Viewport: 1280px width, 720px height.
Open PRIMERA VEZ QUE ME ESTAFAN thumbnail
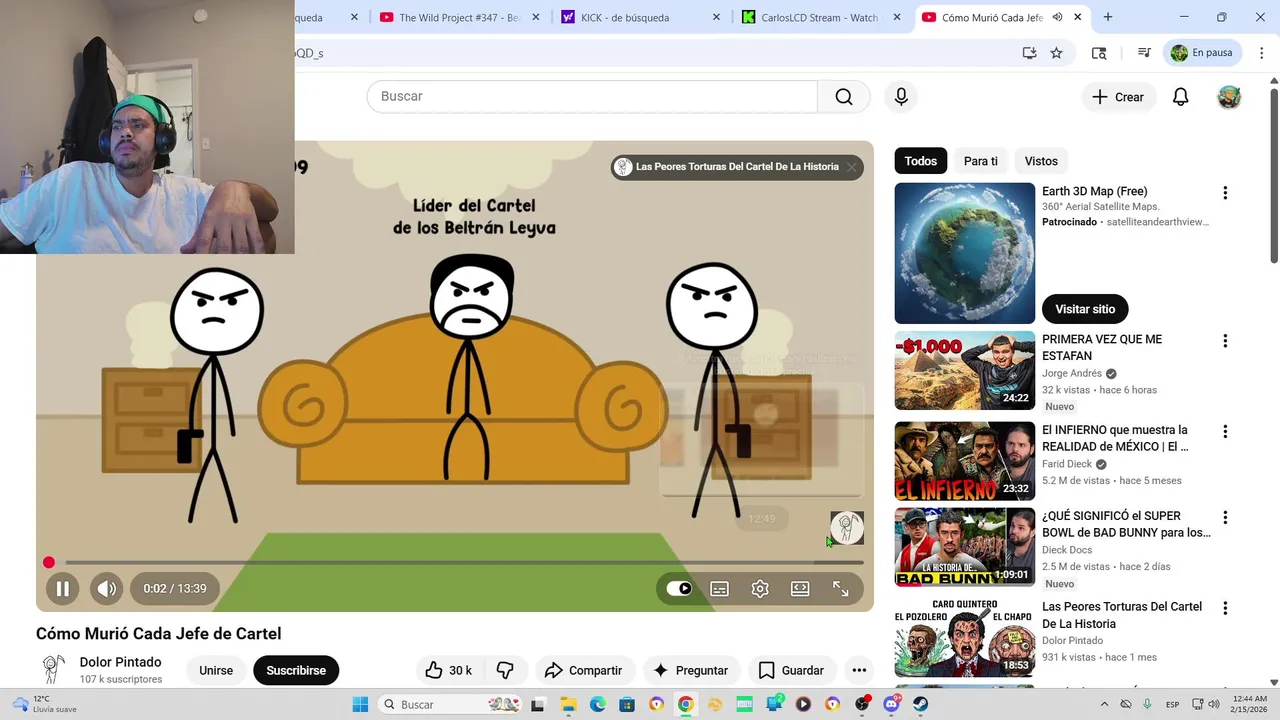(x=965, y=371)
